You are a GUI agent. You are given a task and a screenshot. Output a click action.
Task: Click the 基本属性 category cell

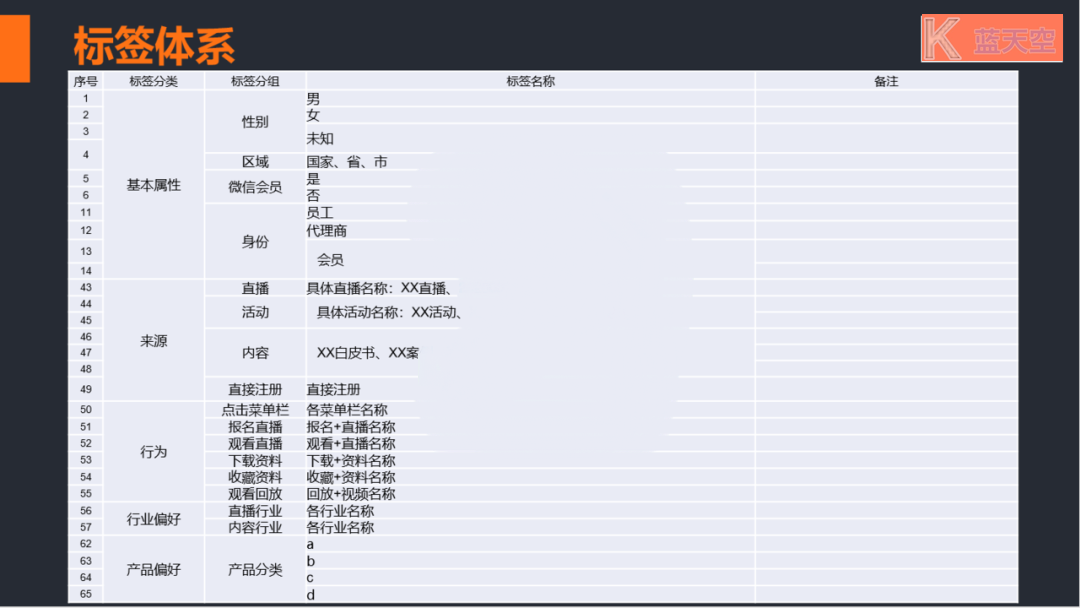pos(153,185)
